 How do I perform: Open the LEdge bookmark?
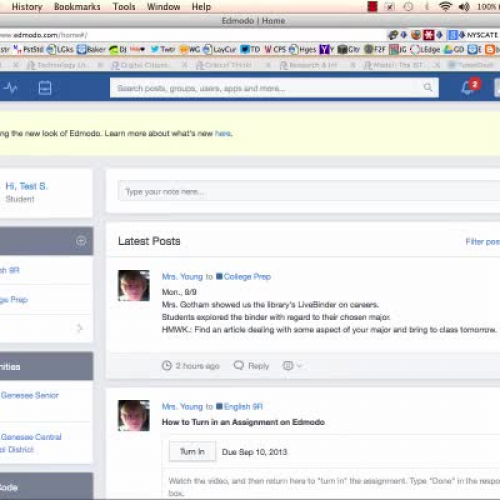(425, 49)
